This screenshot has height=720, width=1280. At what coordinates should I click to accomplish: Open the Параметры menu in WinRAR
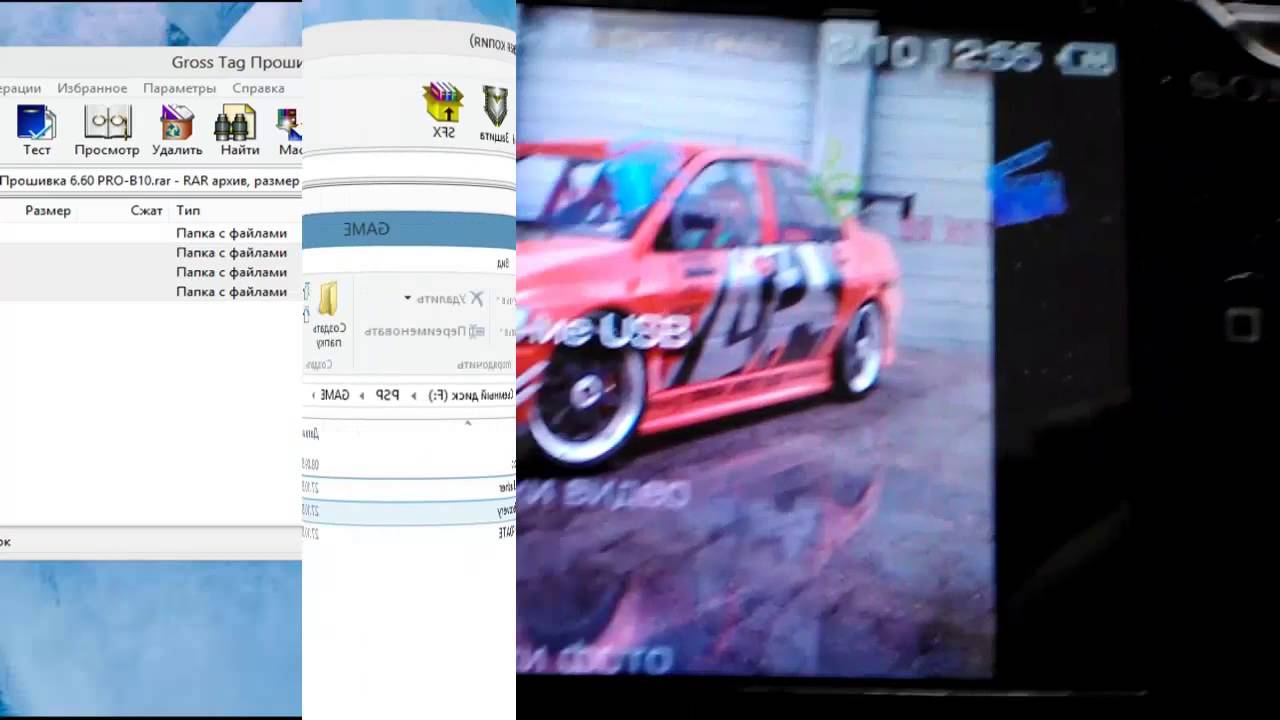[179, 88]
